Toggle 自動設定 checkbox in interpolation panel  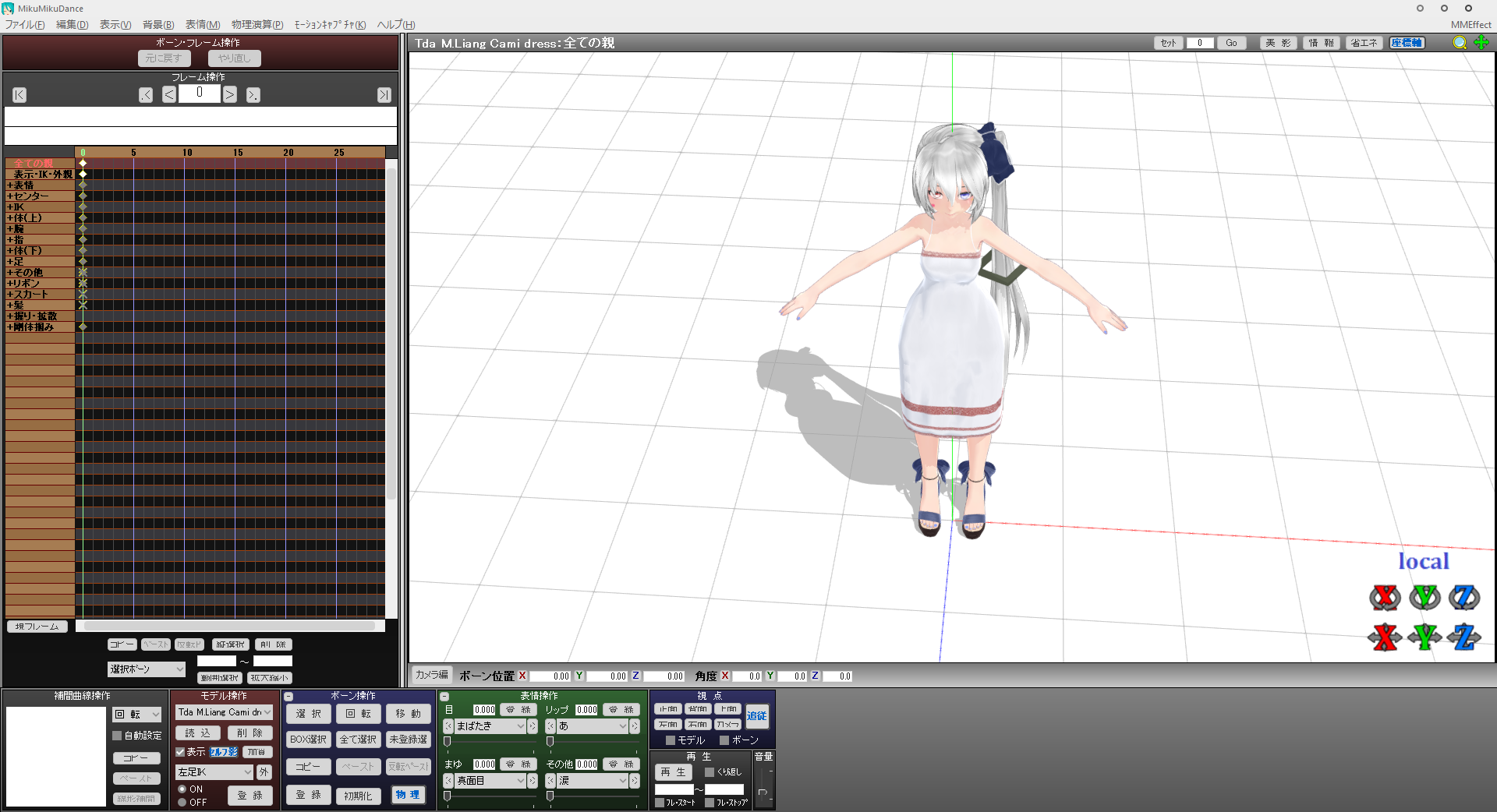(117, 736)
